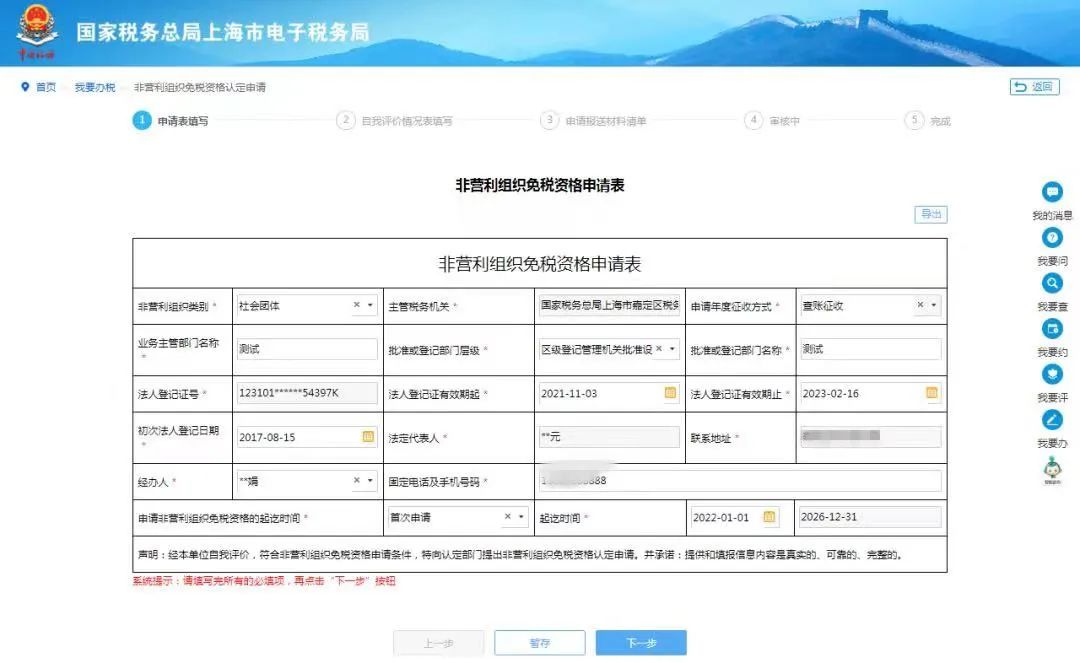Click the header title 国家税务总局上海市电子税务局
This screenshot has width=1080, height=663.
click(222, 32)
